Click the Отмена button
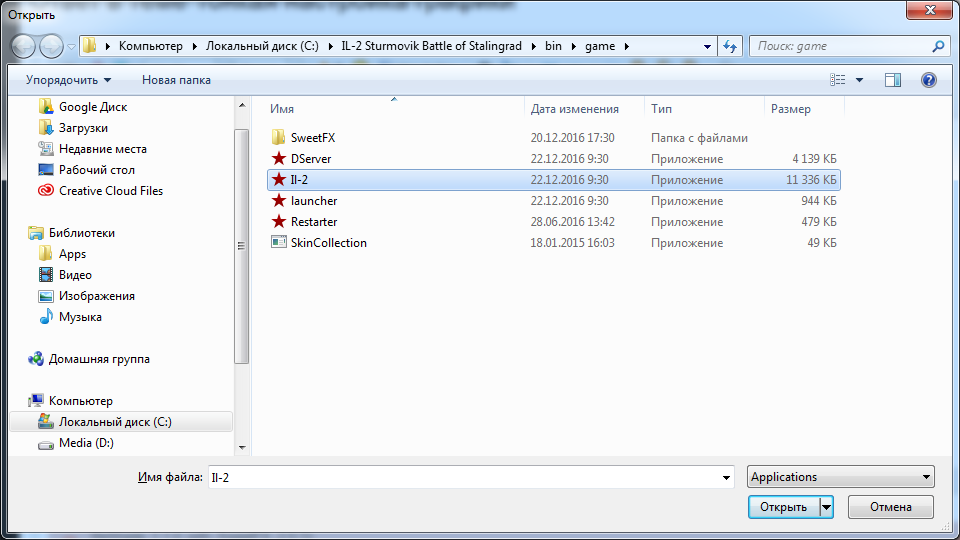The height and width of the screenshot is (540, 960). point(891,507)
